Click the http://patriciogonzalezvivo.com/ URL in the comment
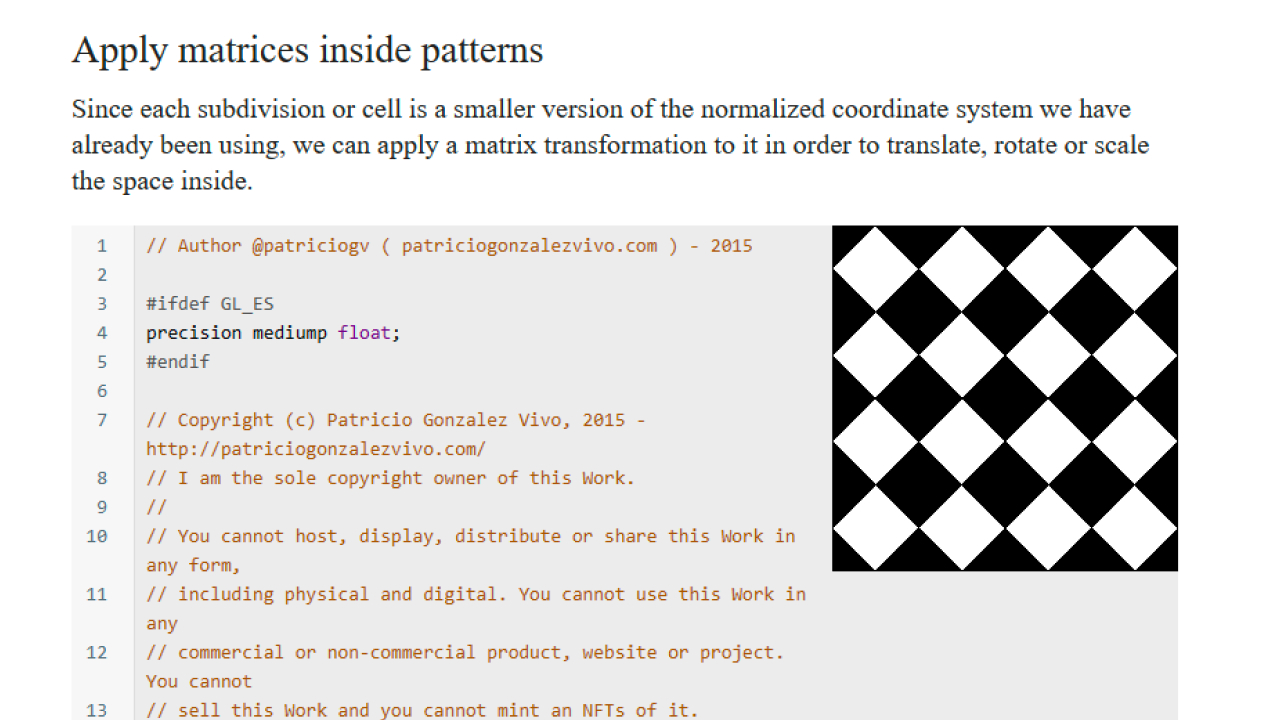Image resolution: width=1280 pixels, height=720 pixels. point(315,449)
